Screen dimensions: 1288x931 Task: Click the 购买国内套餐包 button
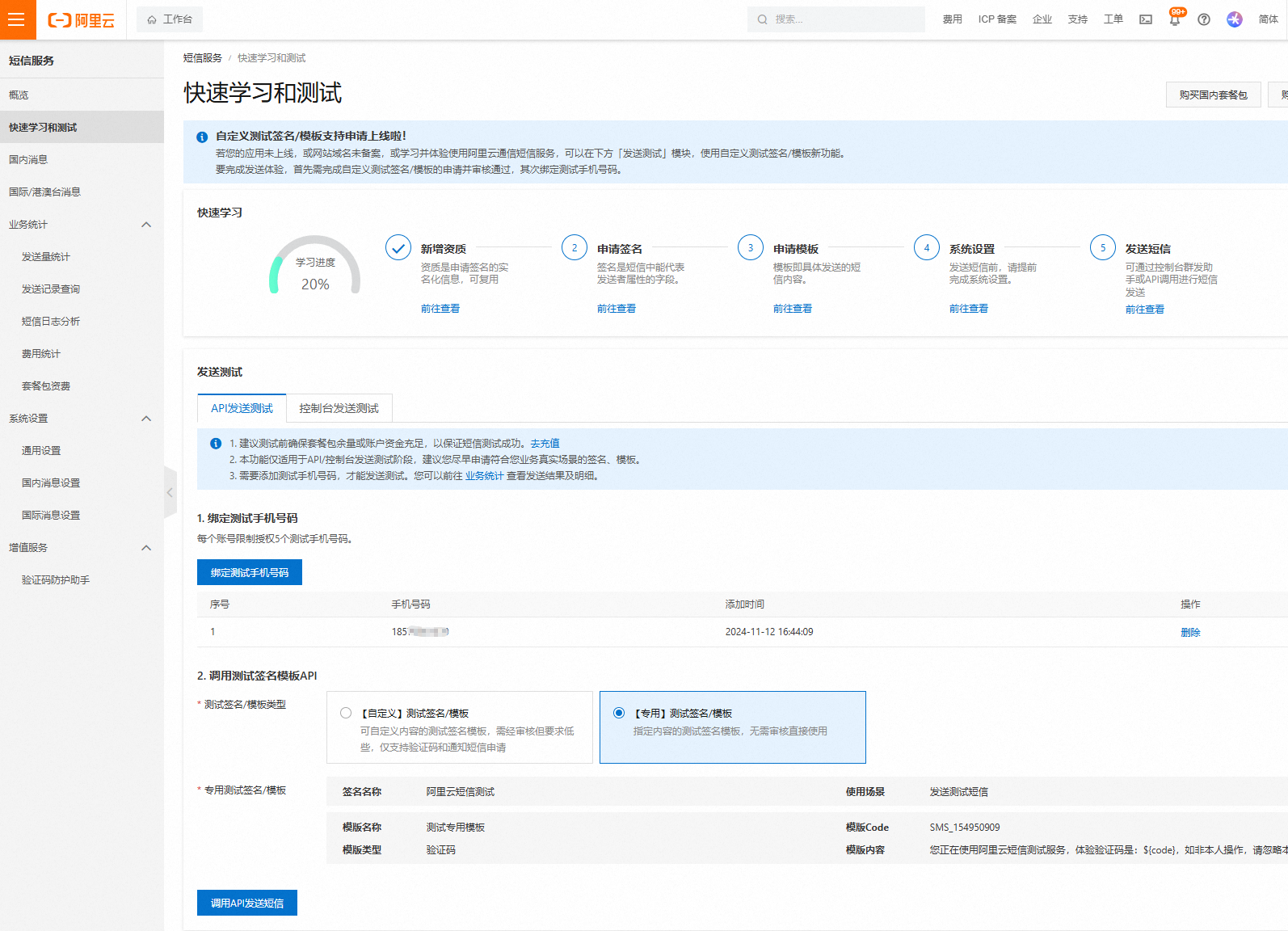pos(1213,95)
